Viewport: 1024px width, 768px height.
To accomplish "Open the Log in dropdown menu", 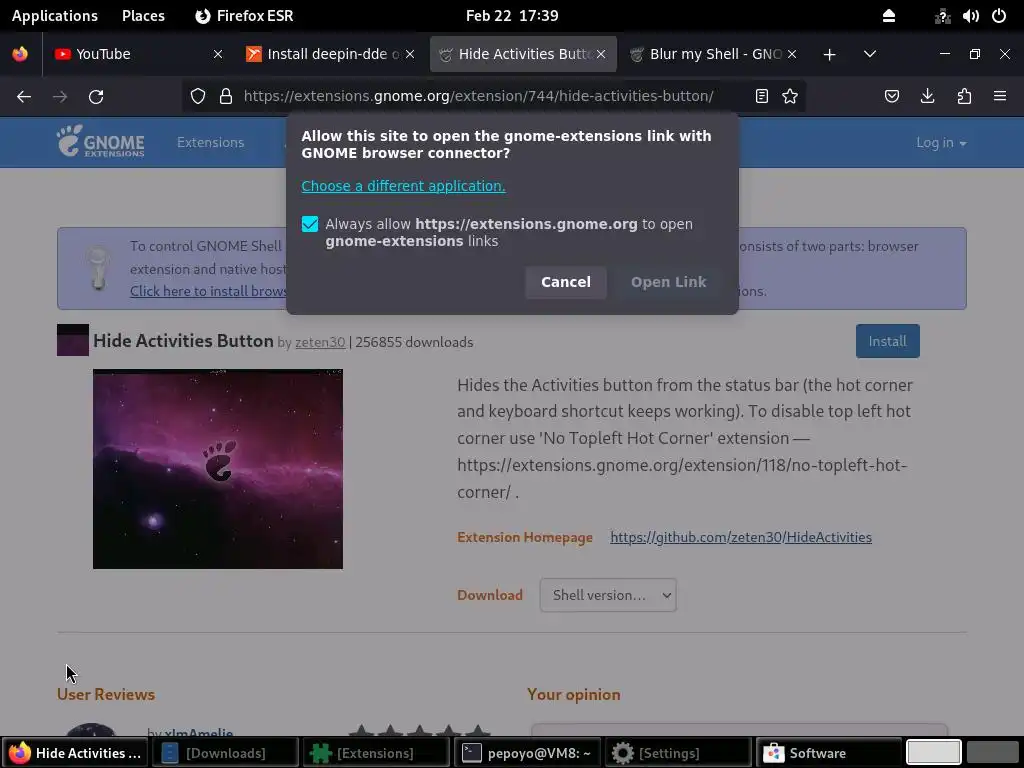I will tap(941, 142).
